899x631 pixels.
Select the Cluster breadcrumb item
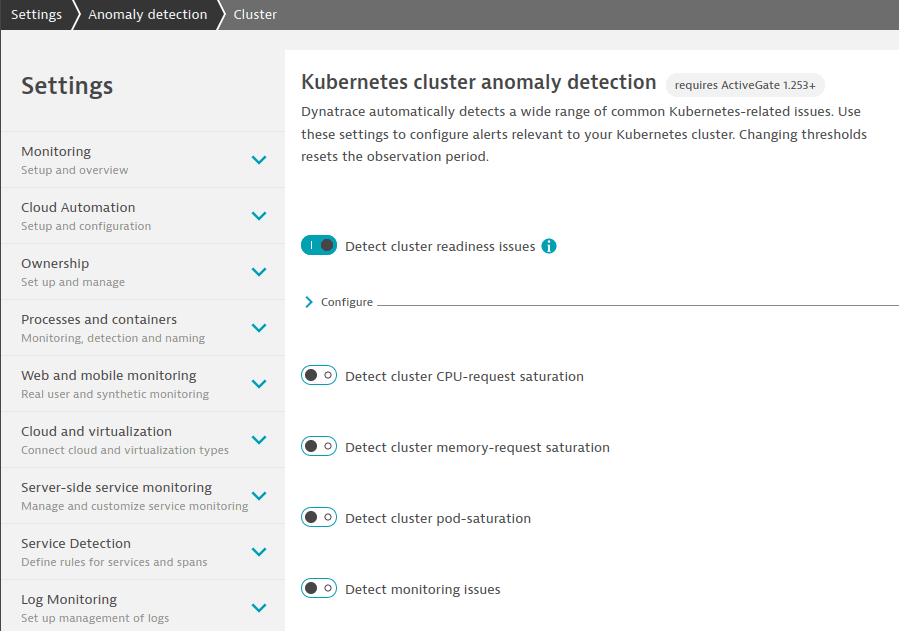tap(255, 14)
